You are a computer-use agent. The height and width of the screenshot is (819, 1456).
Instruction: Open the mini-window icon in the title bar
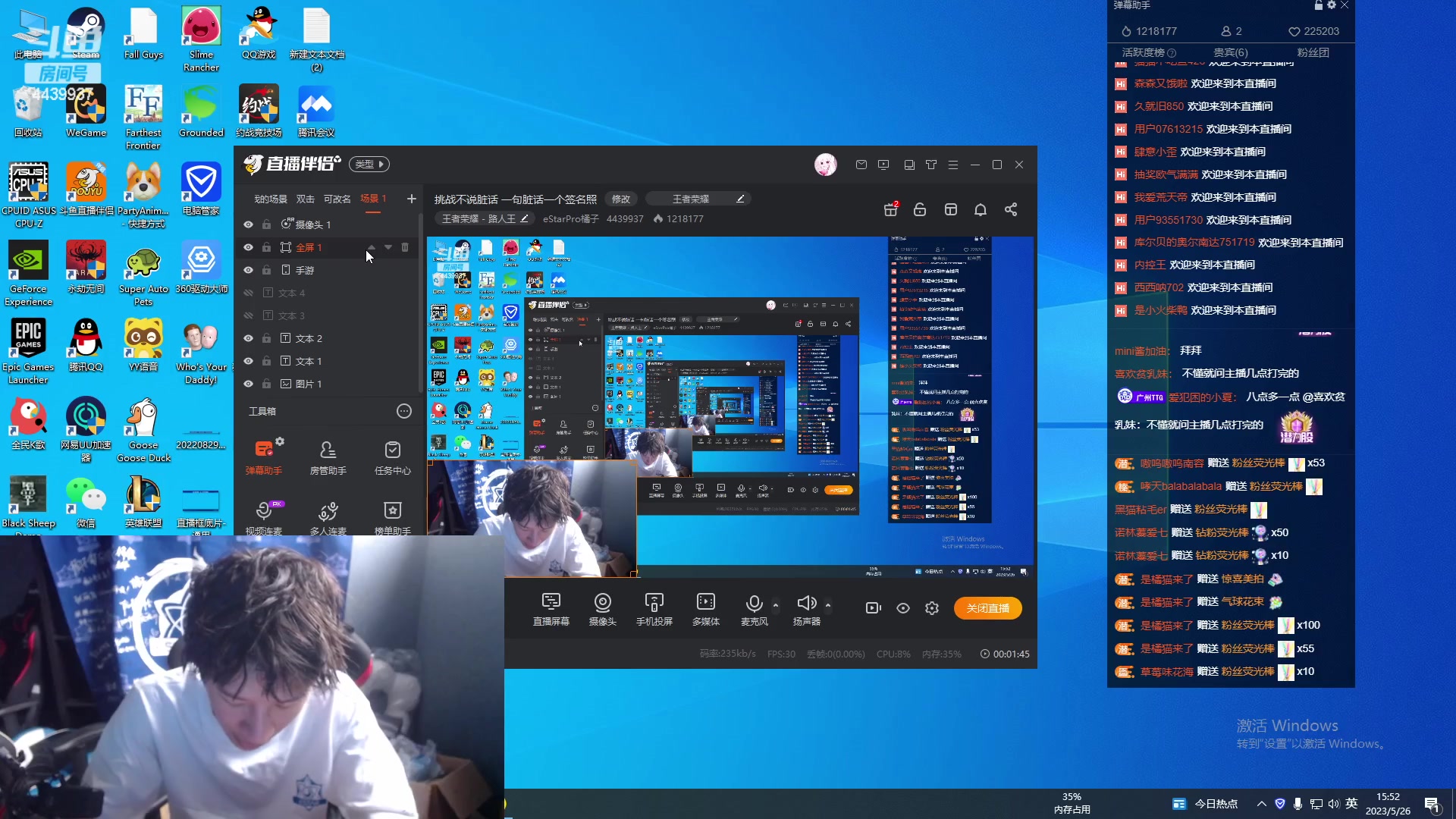[x=908, y=165]
